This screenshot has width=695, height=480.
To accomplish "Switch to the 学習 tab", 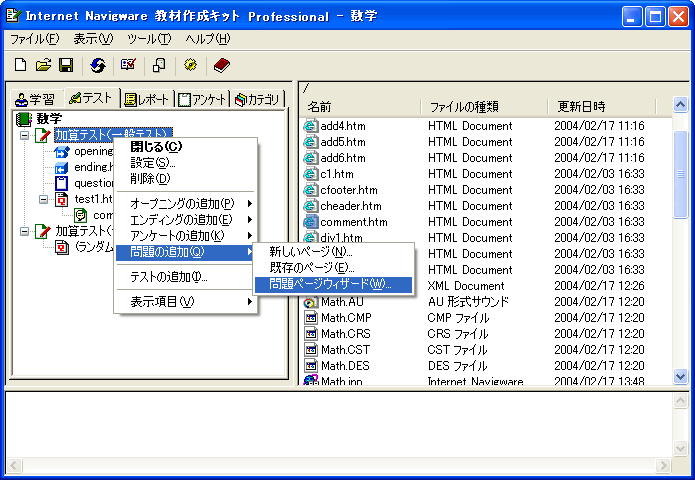I will [x=35, y=98].
